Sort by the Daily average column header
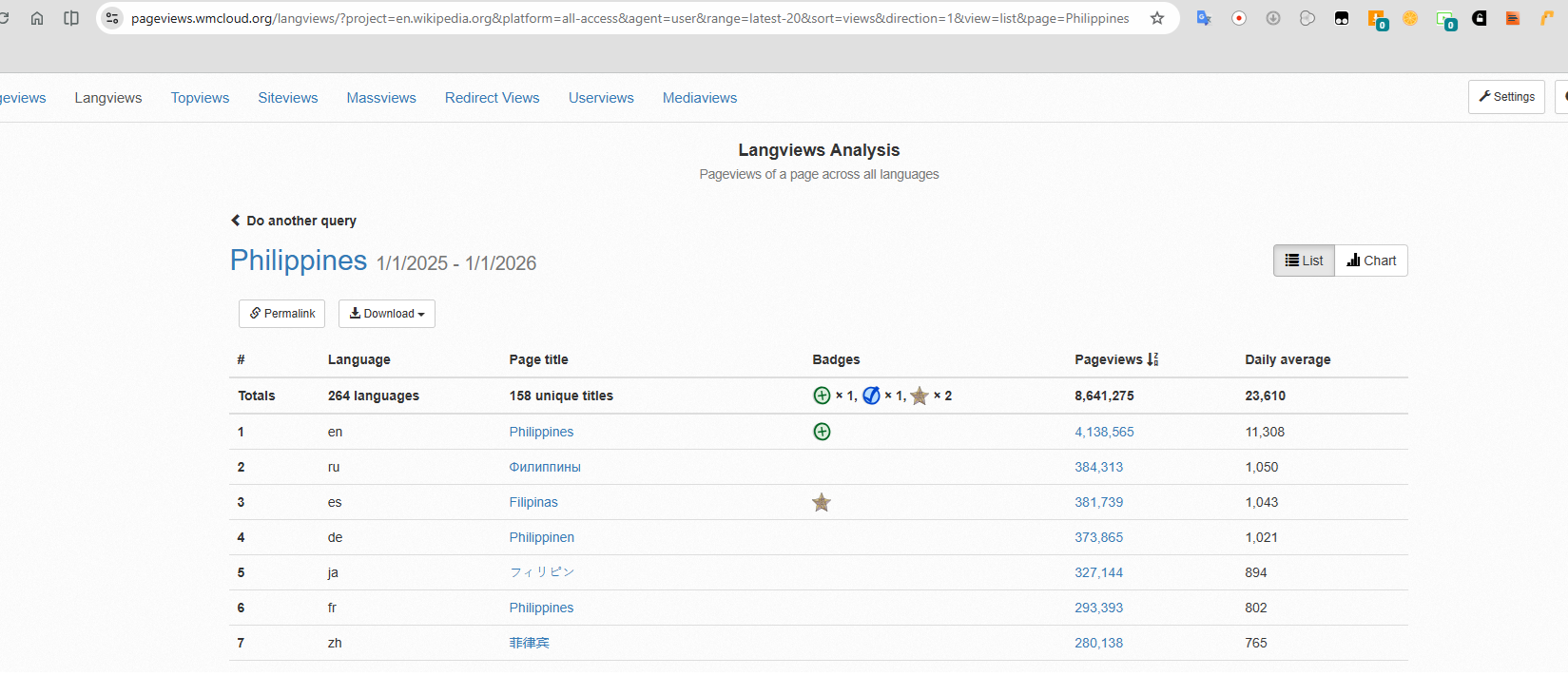This screenshot has height=676, width=1568. [x=1287, y=359]
